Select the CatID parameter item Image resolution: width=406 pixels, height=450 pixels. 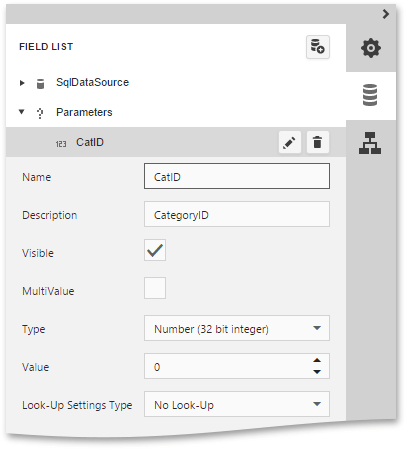[x=90, y=142]
